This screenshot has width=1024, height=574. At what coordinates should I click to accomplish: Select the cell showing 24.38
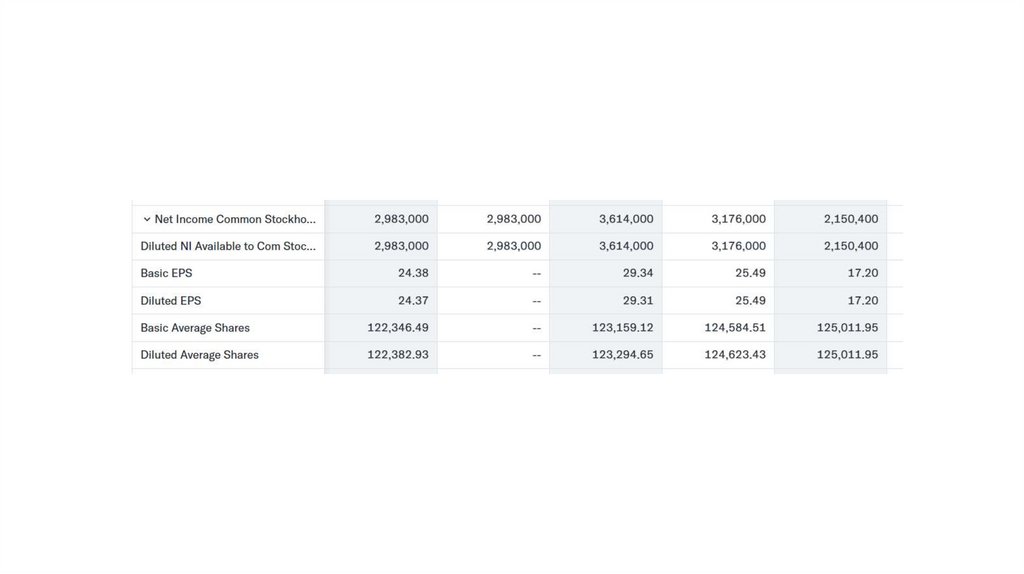pos(413,273)
